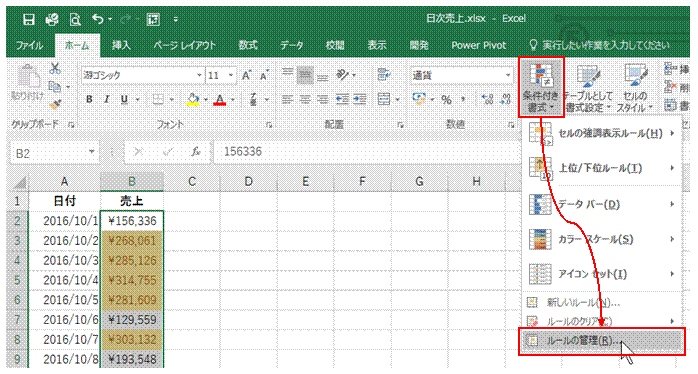The width and height of the screenshot is (698, 374).
Task: Toggle Italic formatting
Action: [x=106, y=99]
